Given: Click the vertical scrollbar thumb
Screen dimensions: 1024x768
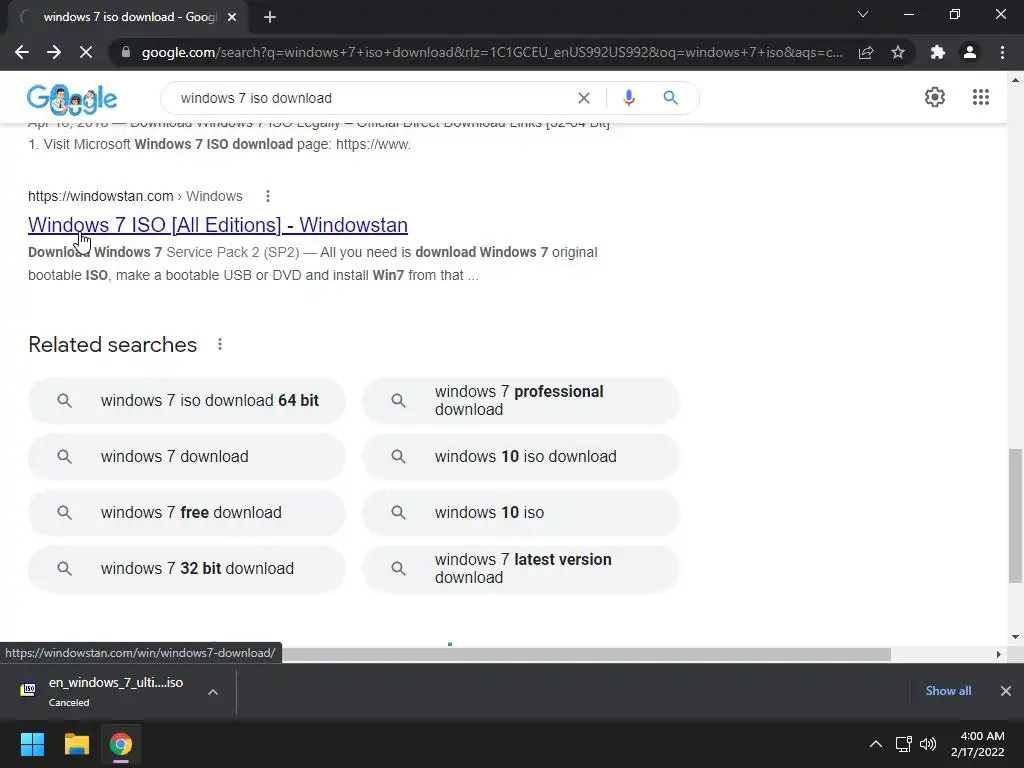Looking at the screenshot, I should pyautogui.click(x=1015, y=515).
